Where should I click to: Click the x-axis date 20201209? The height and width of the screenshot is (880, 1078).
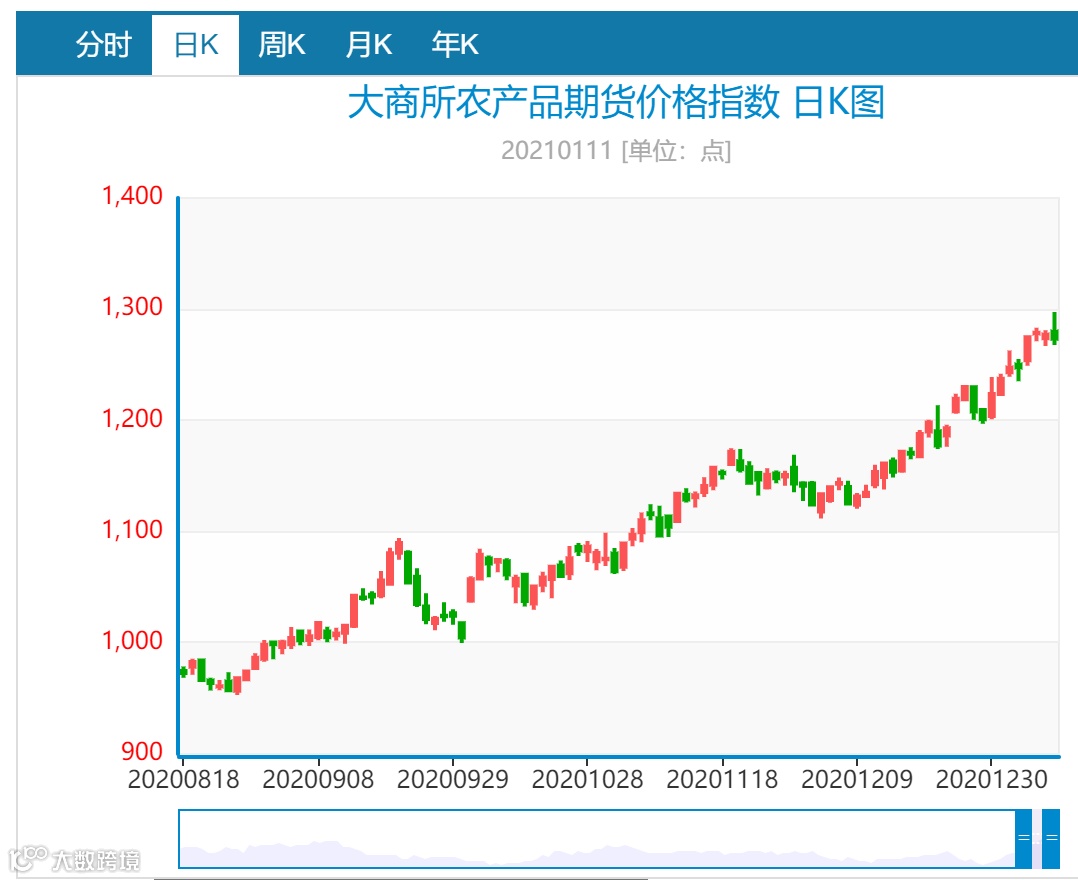(857, 780)
